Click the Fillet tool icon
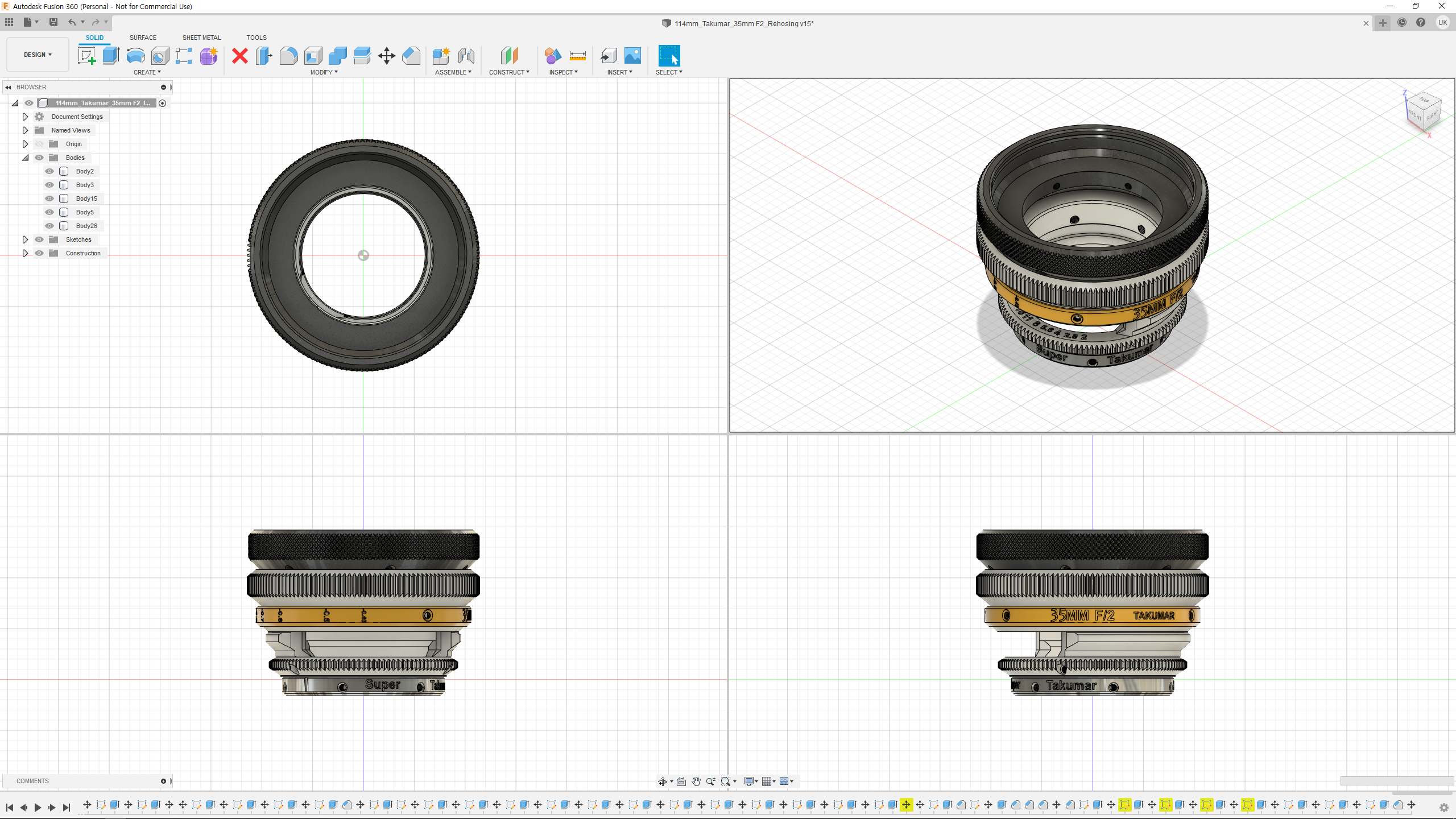 point(288,56)
